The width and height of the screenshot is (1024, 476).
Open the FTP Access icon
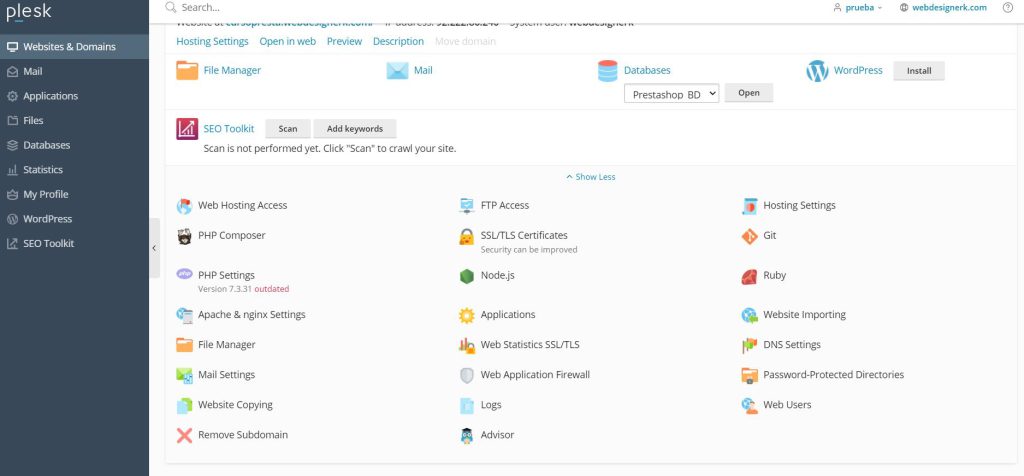pyautogui.click(x=467, y=206)
